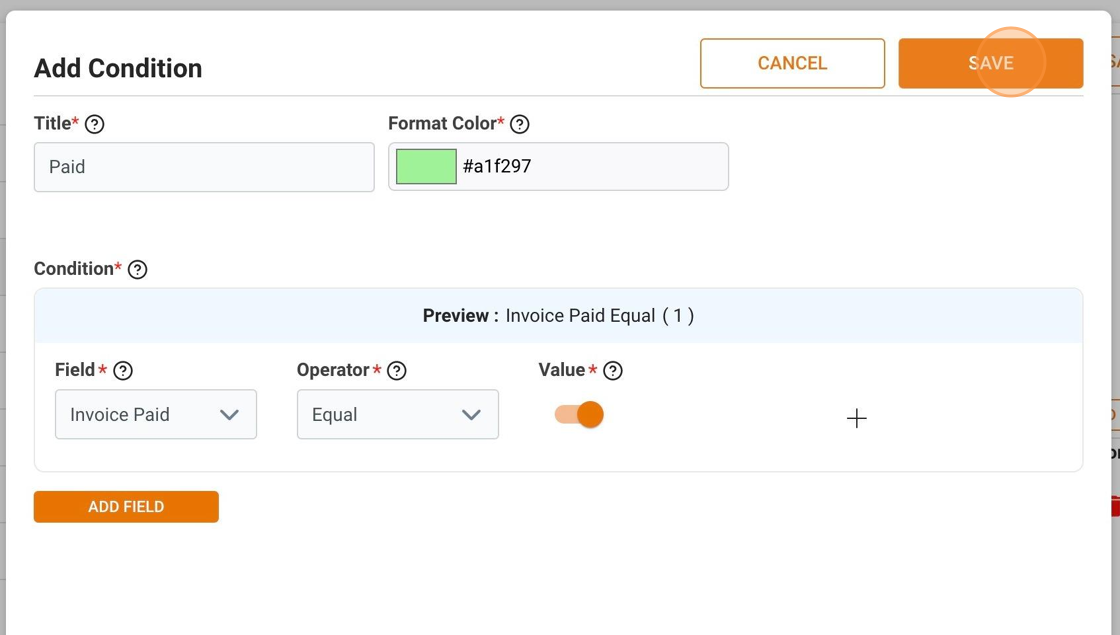The height and width of the screenshot is (635, 1120).
Task: Focus the Title input containing Paid
Action: tap(204, 167)
